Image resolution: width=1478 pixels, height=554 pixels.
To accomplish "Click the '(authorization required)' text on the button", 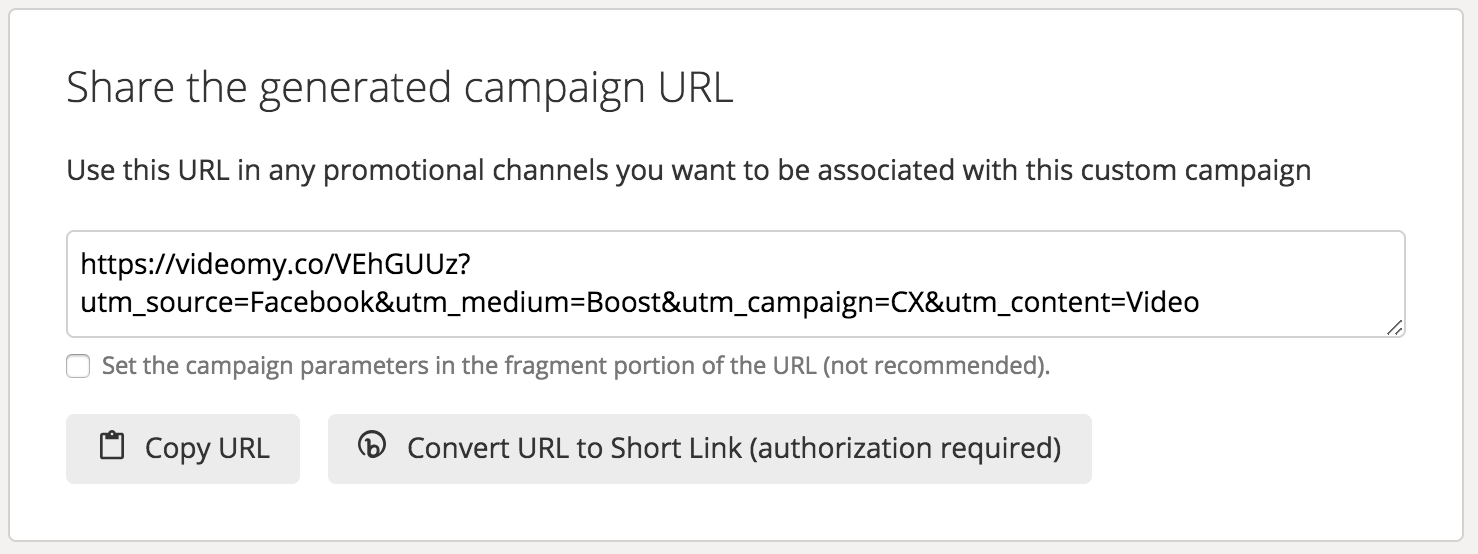I will tap(906, 448).
